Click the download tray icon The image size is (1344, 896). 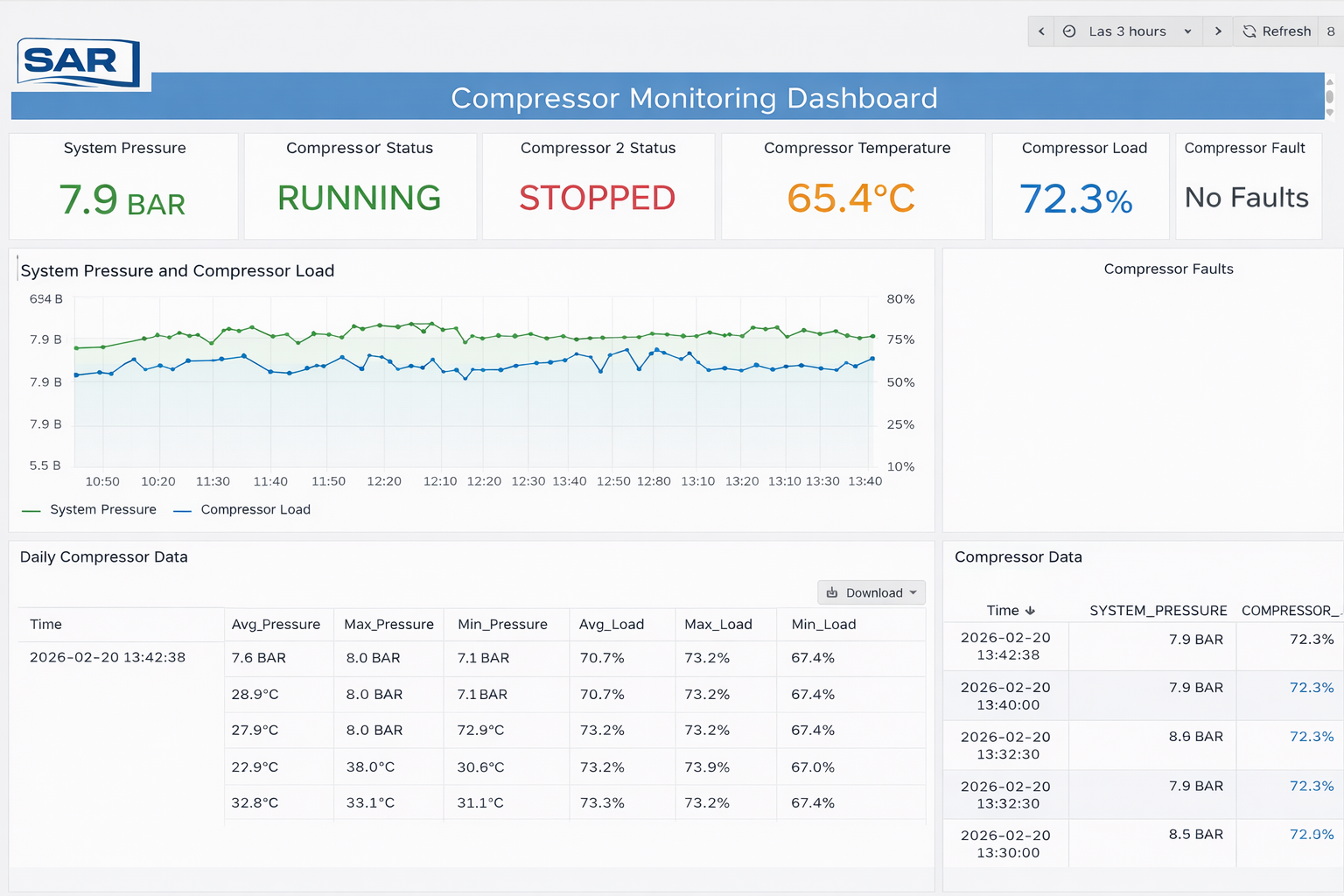(832, 592)
